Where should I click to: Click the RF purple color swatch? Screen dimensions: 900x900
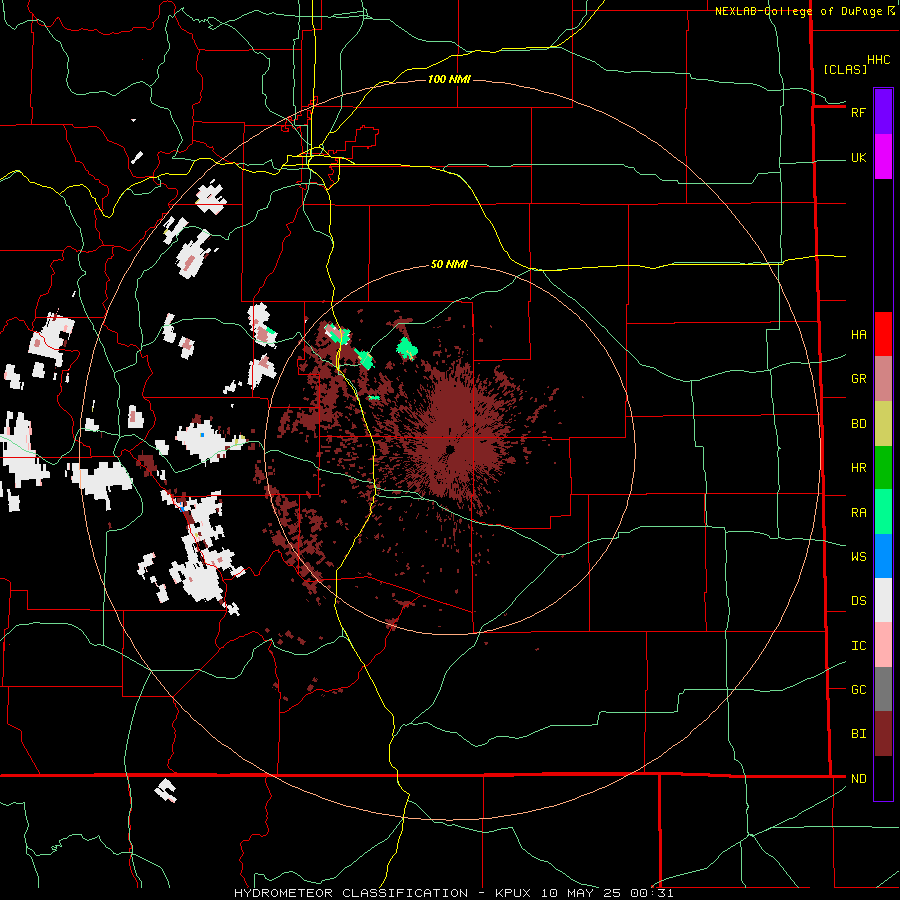(x=883, y=112)
